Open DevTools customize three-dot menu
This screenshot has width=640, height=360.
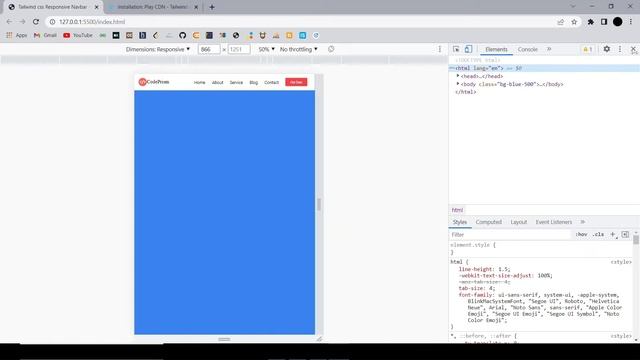tap(620, 49)
